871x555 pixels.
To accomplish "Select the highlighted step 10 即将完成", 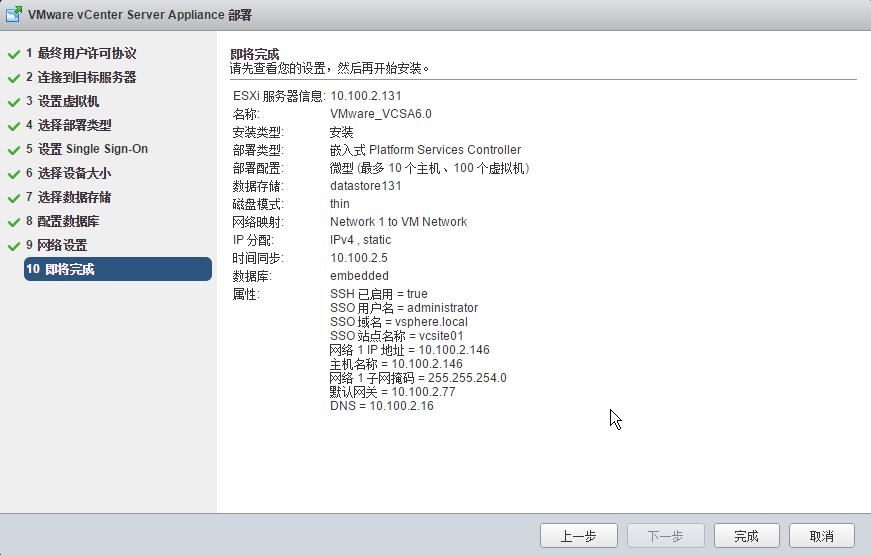I will click(118, 269).
